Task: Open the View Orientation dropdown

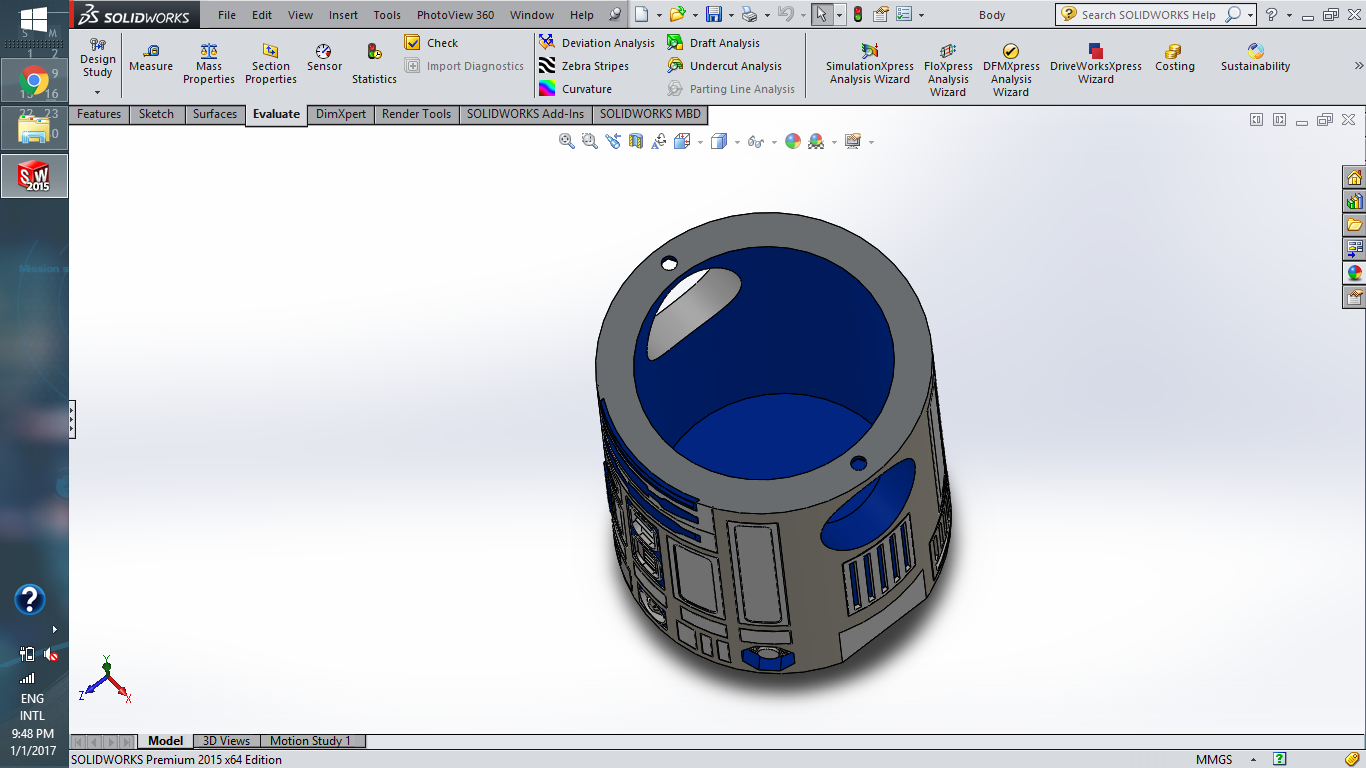Action: (683, 141)
